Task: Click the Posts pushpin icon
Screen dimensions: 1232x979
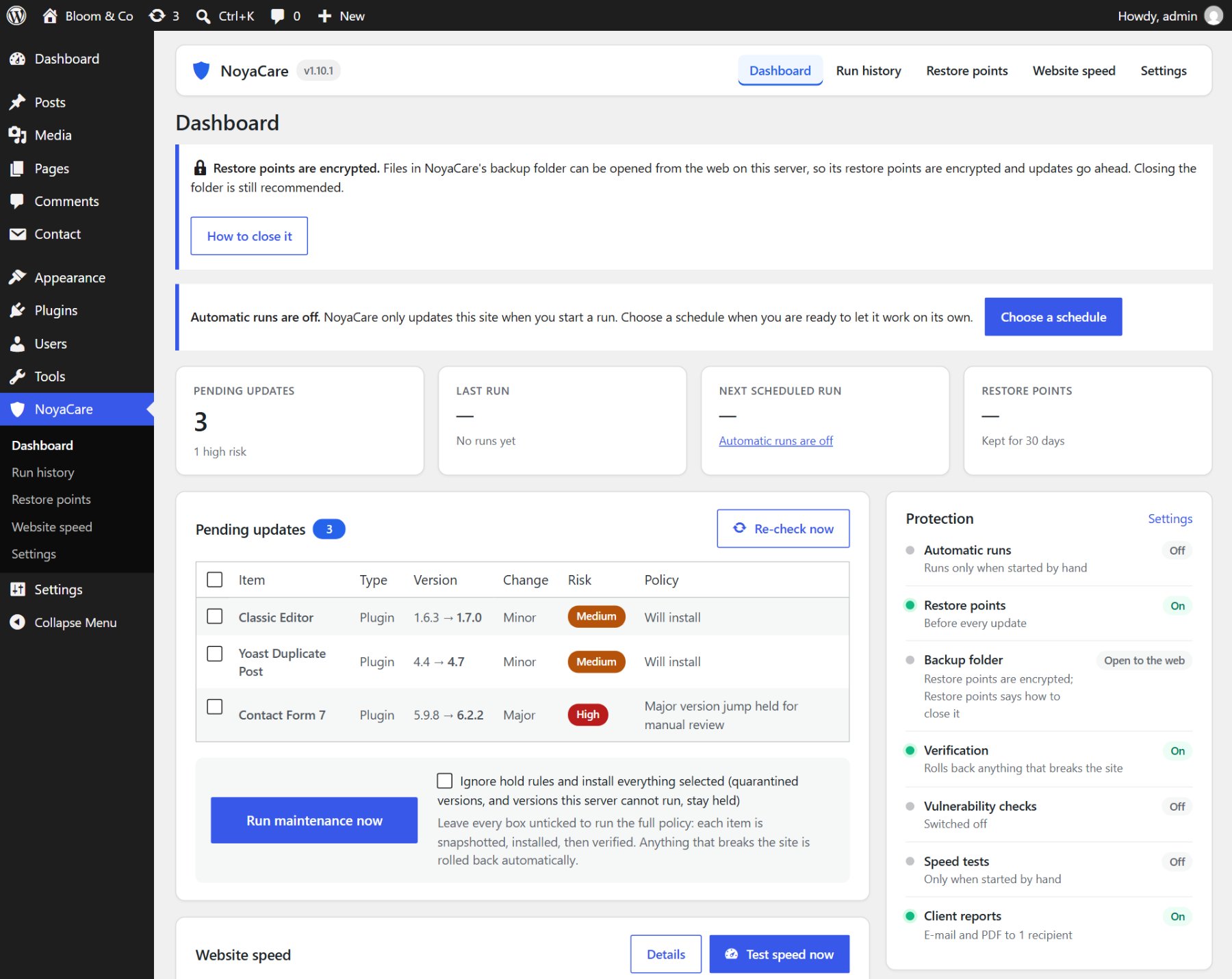Action: 18,103
